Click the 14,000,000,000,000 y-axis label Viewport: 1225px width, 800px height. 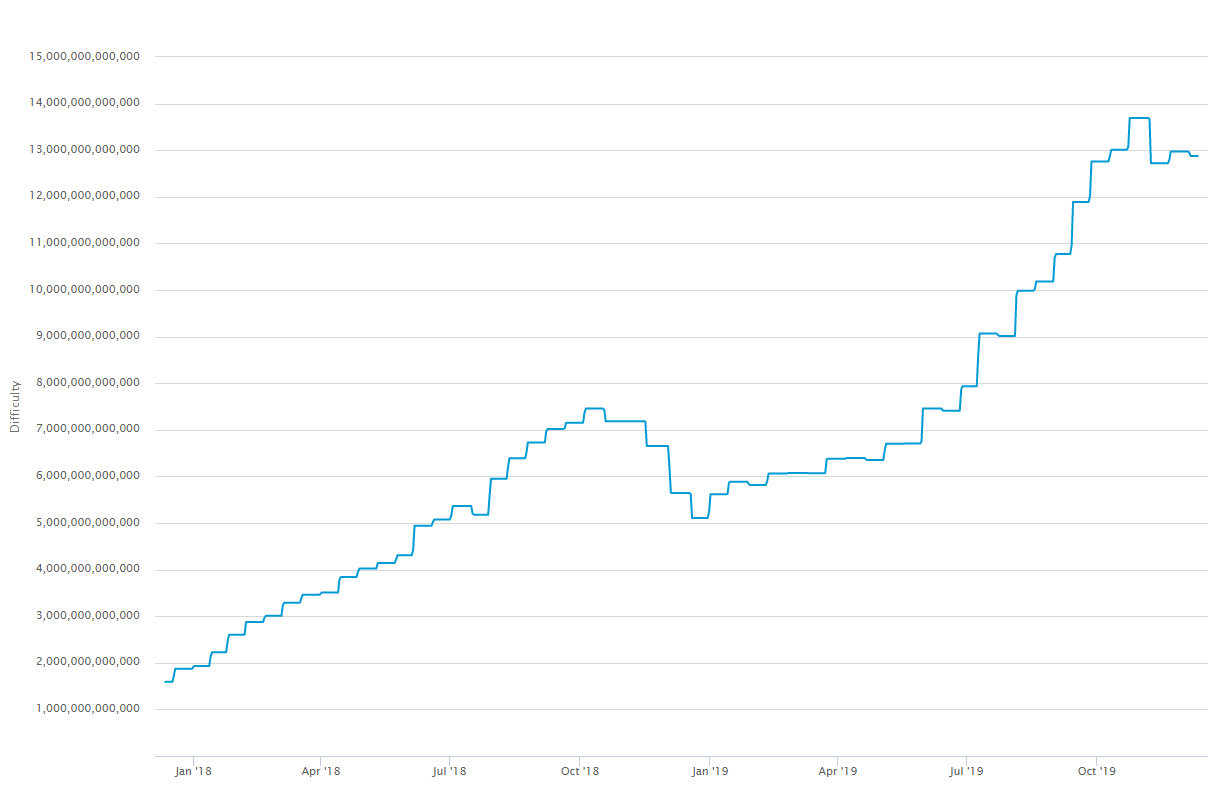click(85, 103)
